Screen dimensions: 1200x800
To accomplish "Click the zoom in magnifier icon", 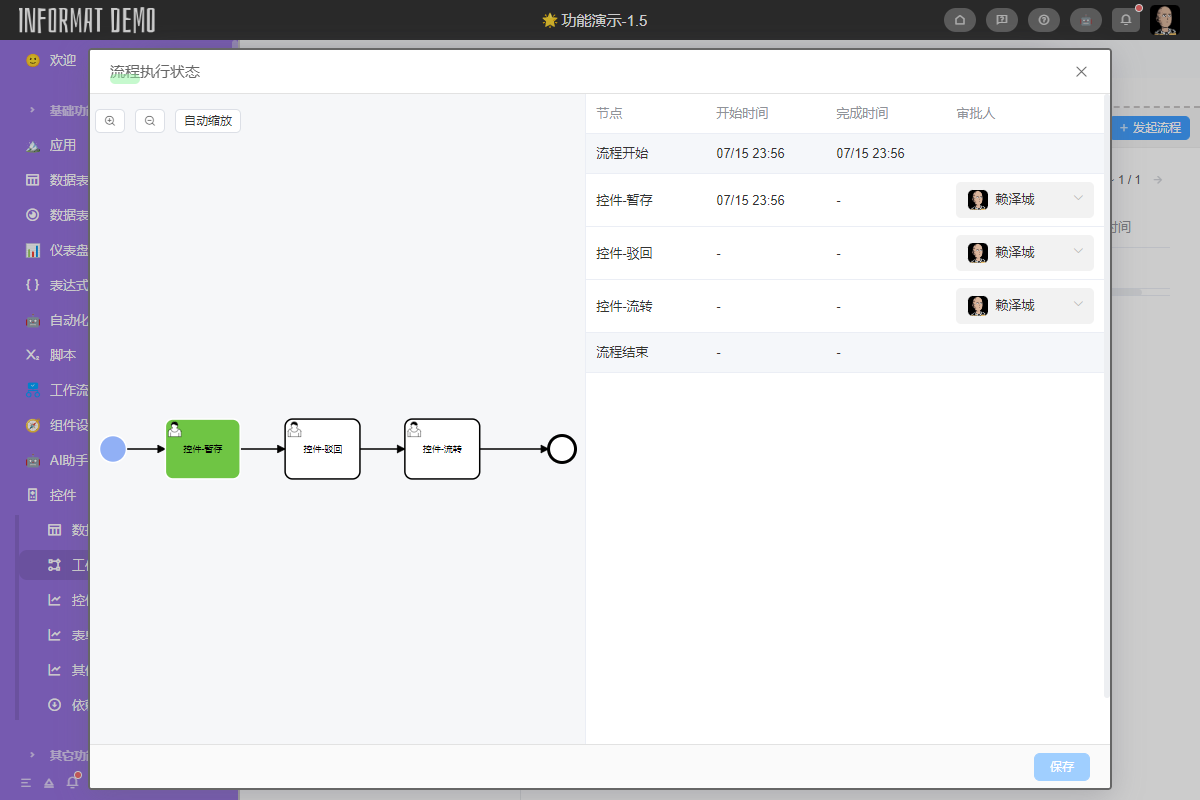I will [110, 121].
